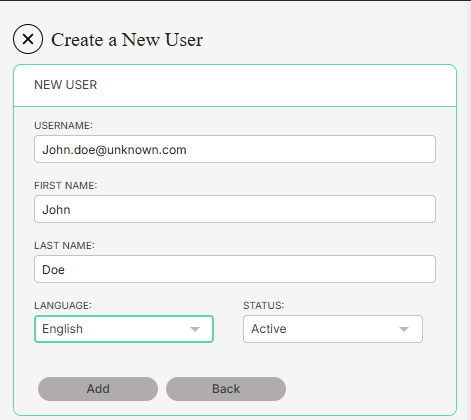Go back using the Back button
This screenshot has width=471, height=420.
(226, 389)
